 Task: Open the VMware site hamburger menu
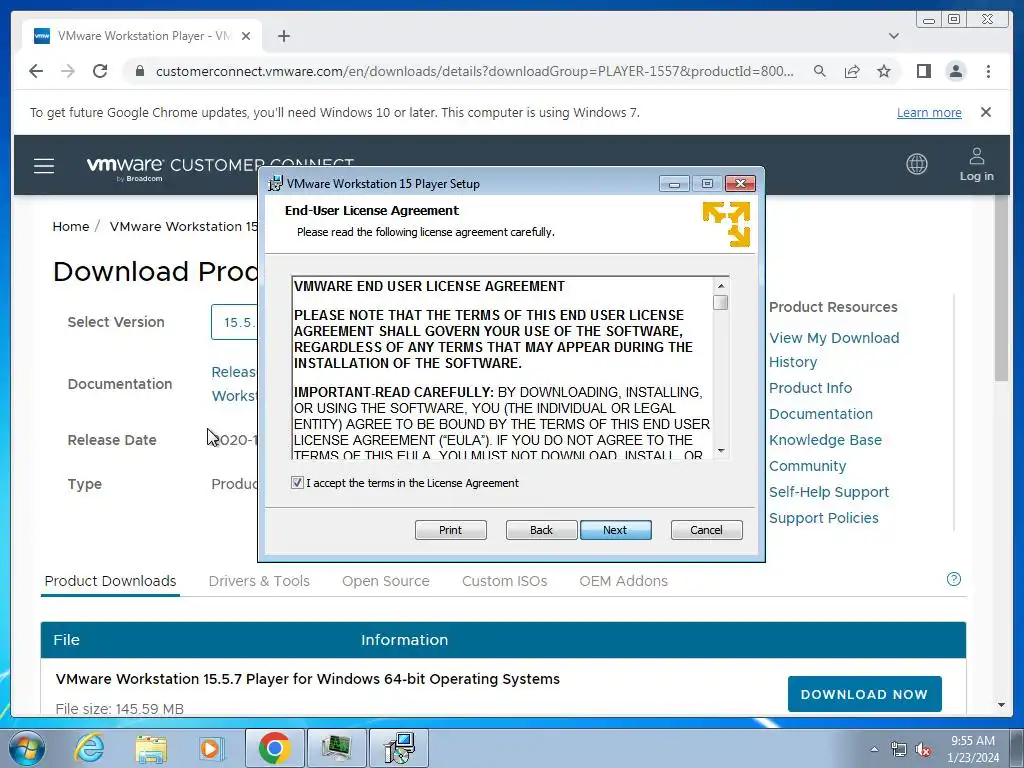44,166
